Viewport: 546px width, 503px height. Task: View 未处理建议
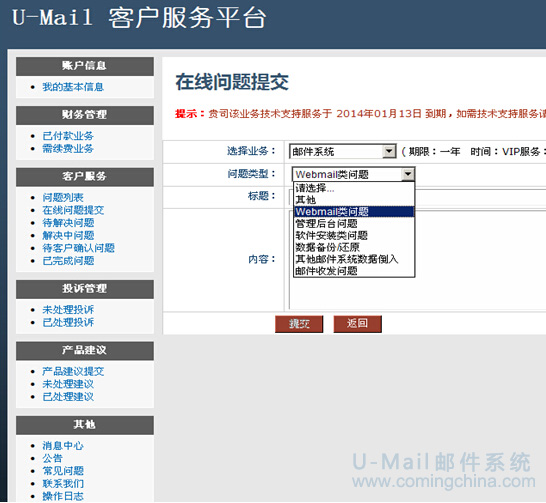tap(68, 384)
